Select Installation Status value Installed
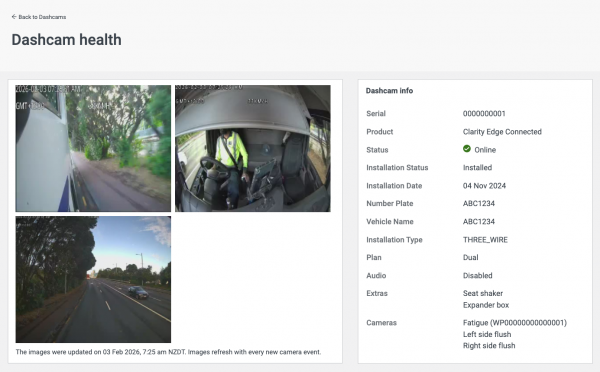 477,168
